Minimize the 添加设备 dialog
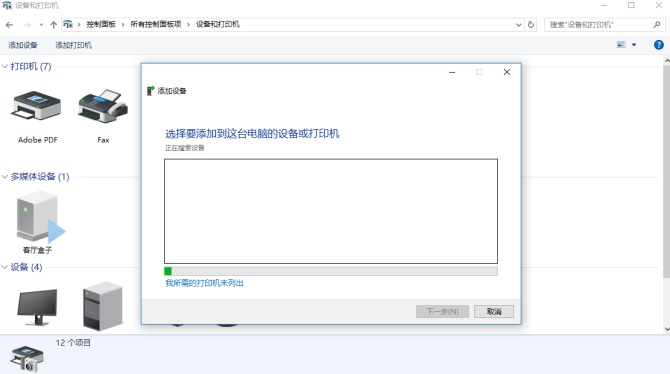The image size is (670, 374). pos(452,72)
